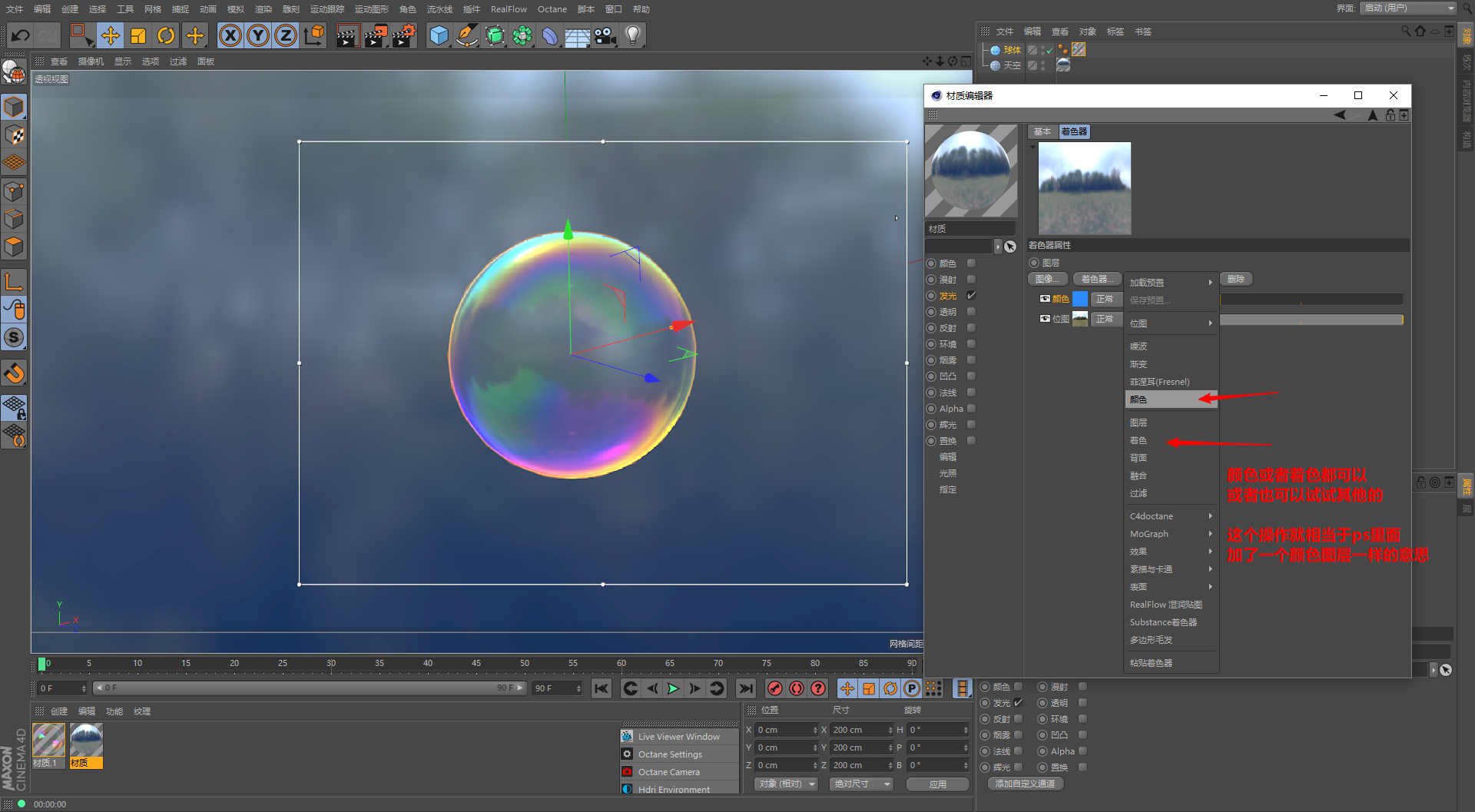Expand C4doctane submenu
This screenshot has width=1475, height=812.
click(x=1171, y=516)
